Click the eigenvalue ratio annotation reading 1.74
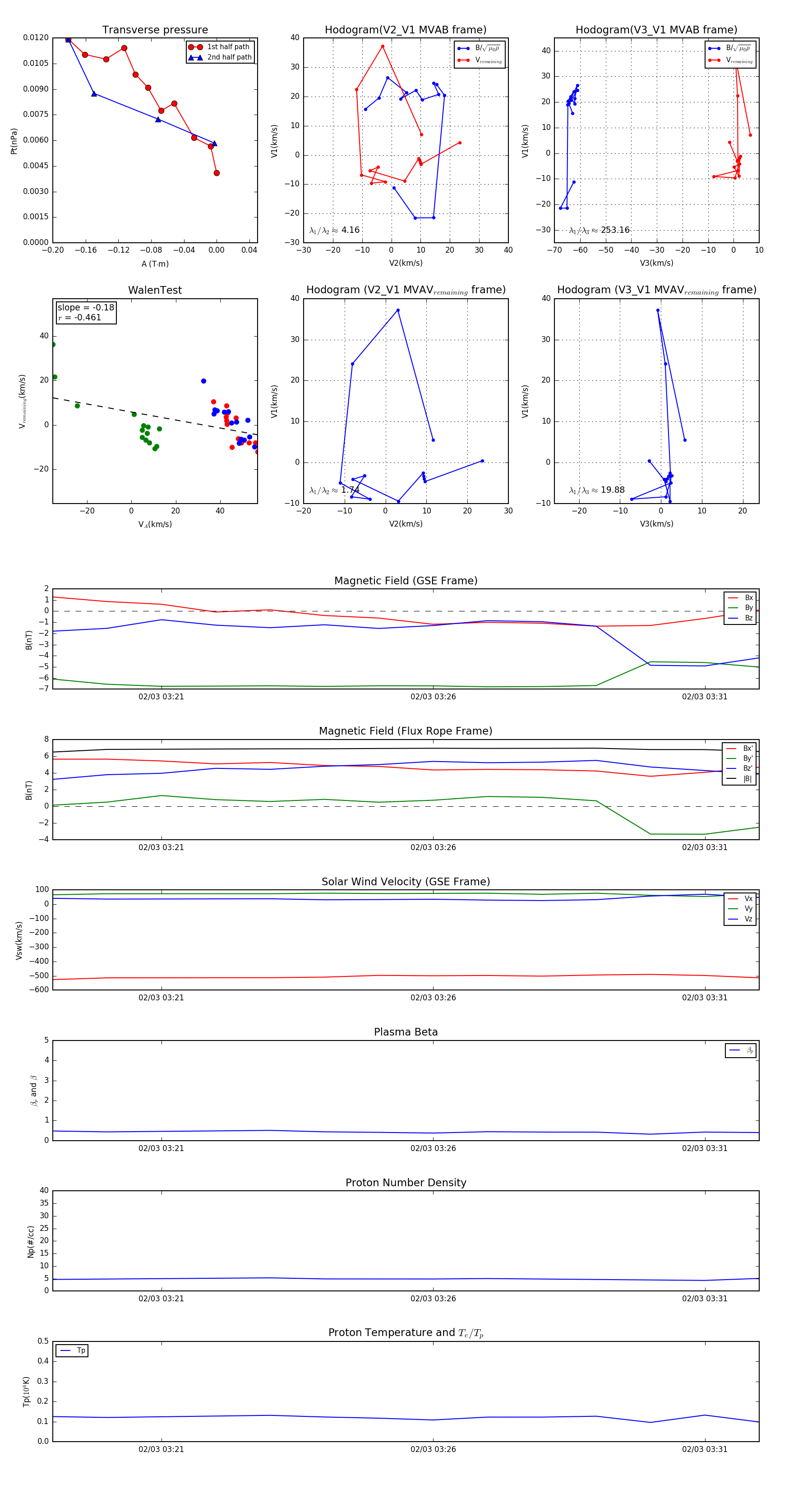Image resolution: width=812 pixels, height=1489 pixels. pos(335,490)
